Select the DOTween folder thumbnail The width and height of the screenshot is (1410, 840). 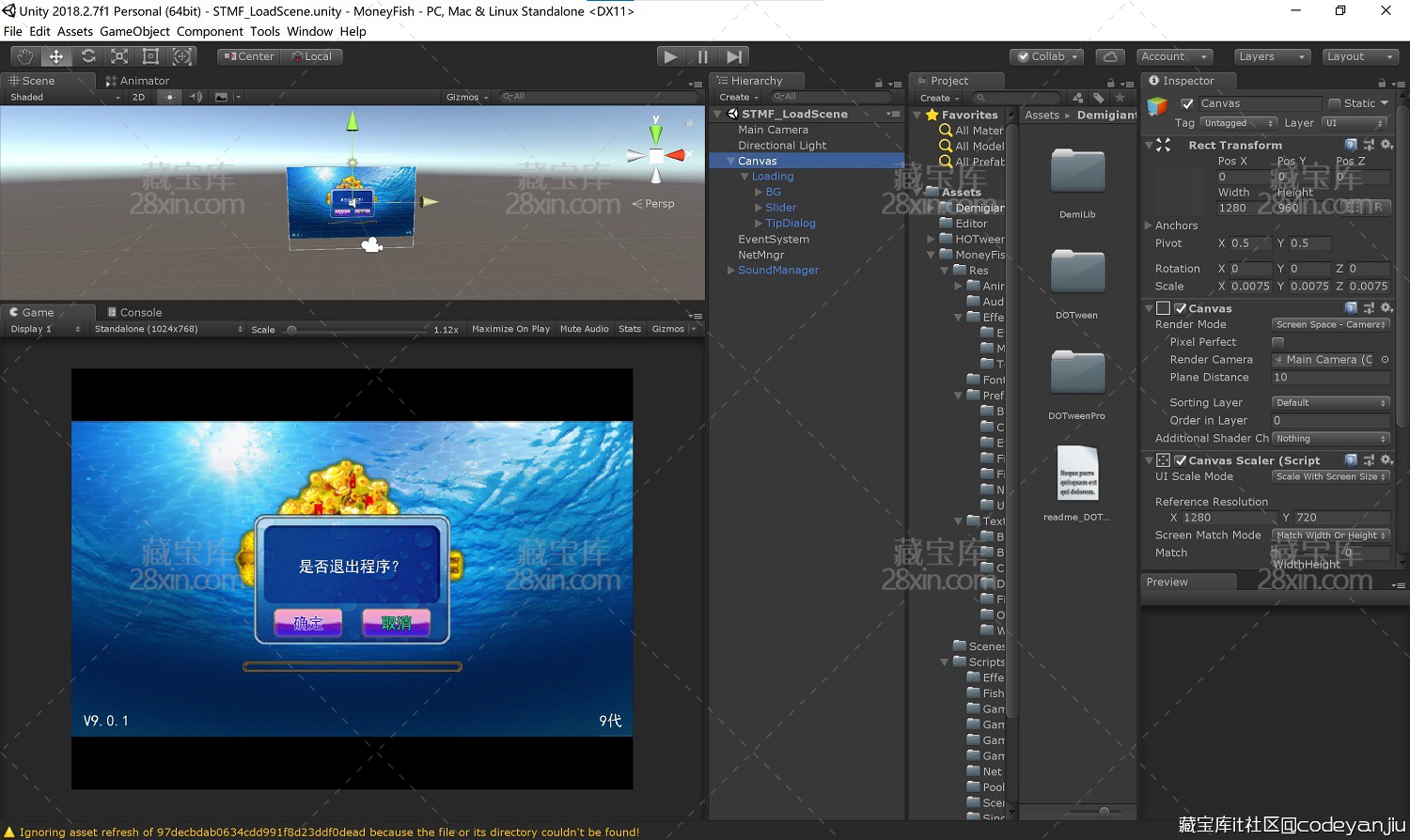[x=1077, y=272]
